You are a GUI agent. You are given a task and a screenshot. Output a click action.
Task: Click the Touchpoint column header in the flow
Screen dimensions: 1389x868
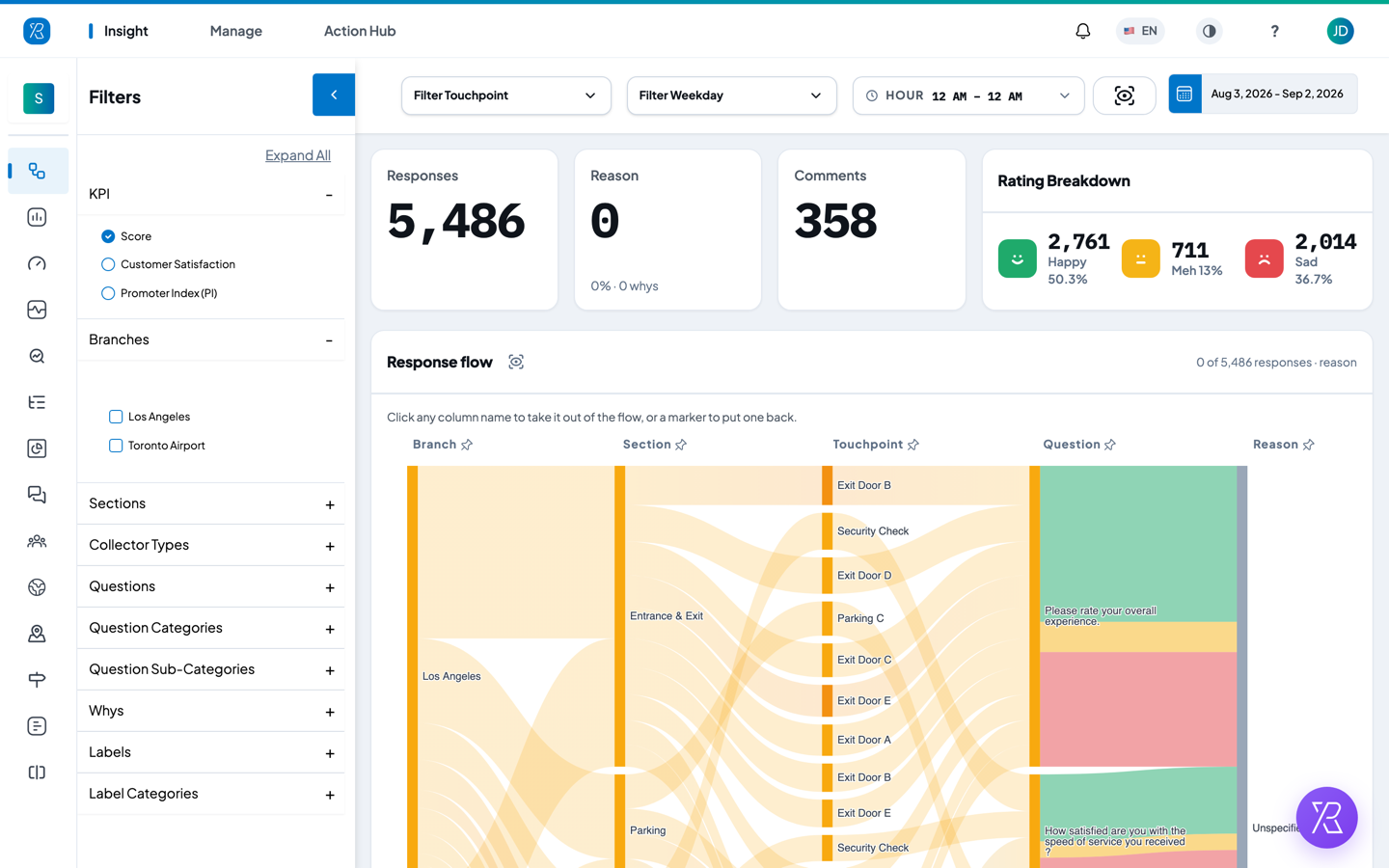pos(868,445)
